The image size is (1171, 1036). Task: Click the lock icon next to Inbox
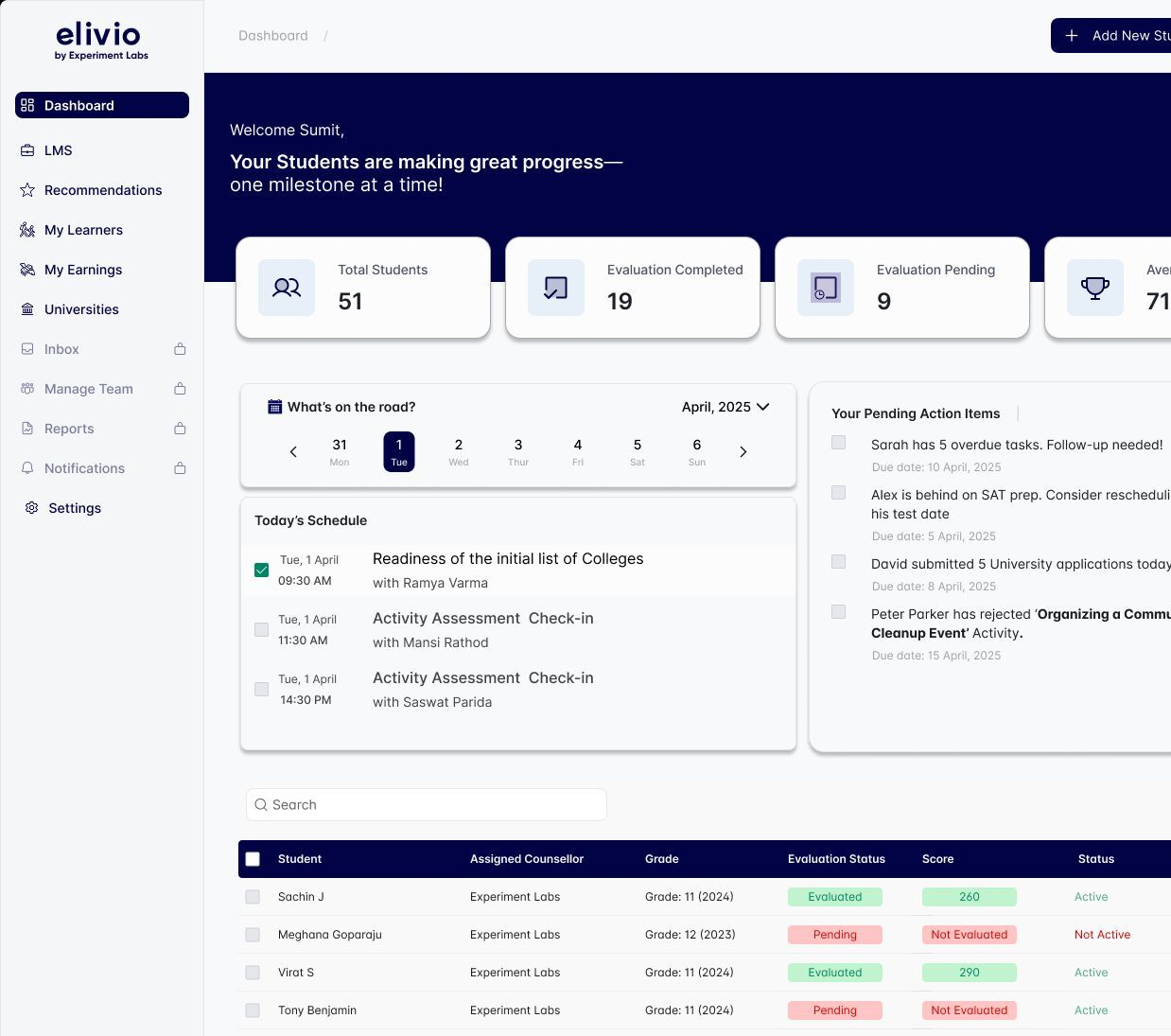click(x=180, y=349)
